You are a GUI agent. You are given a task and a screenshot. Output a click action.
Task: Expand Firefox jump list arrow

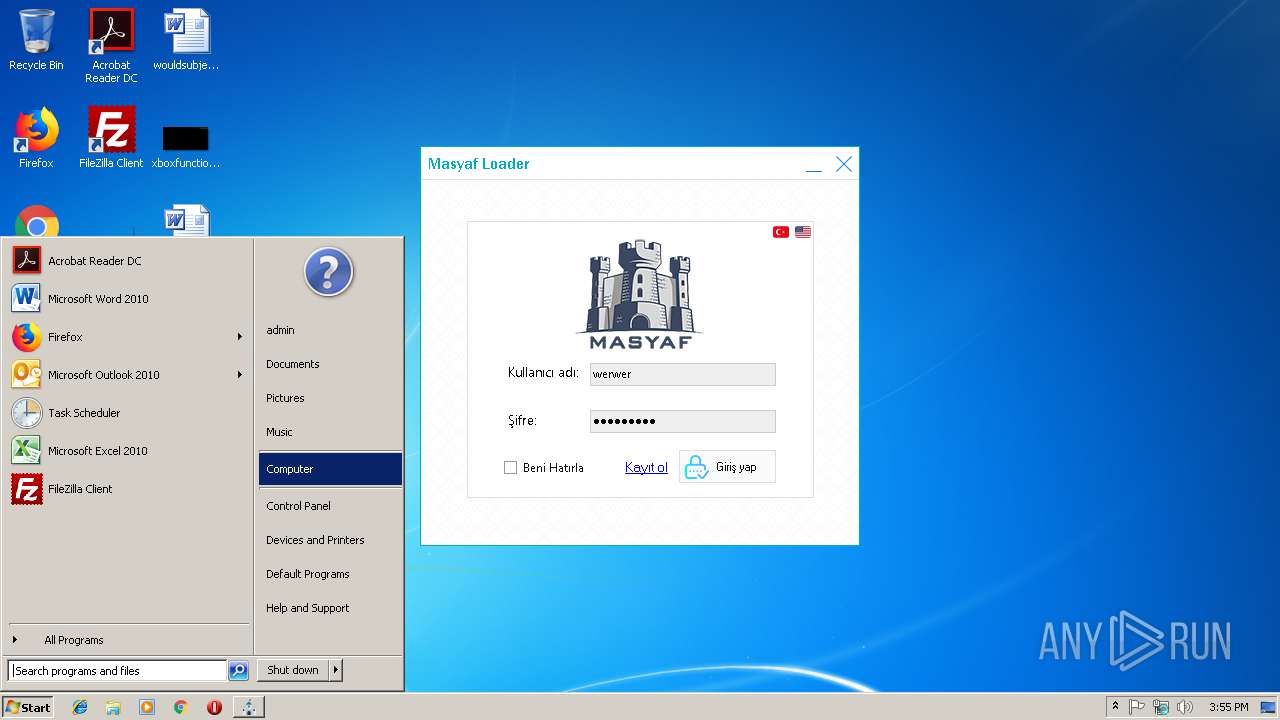click(240, 337)
